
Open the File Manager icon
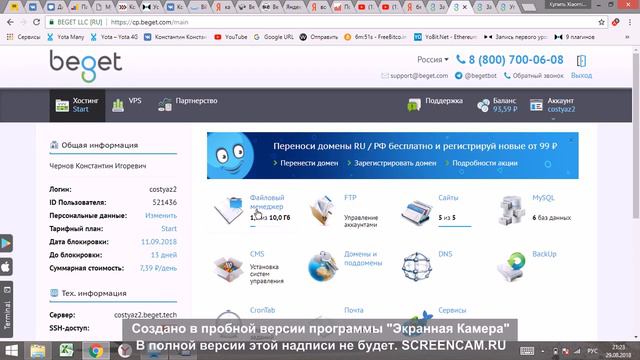click(229, 210)
